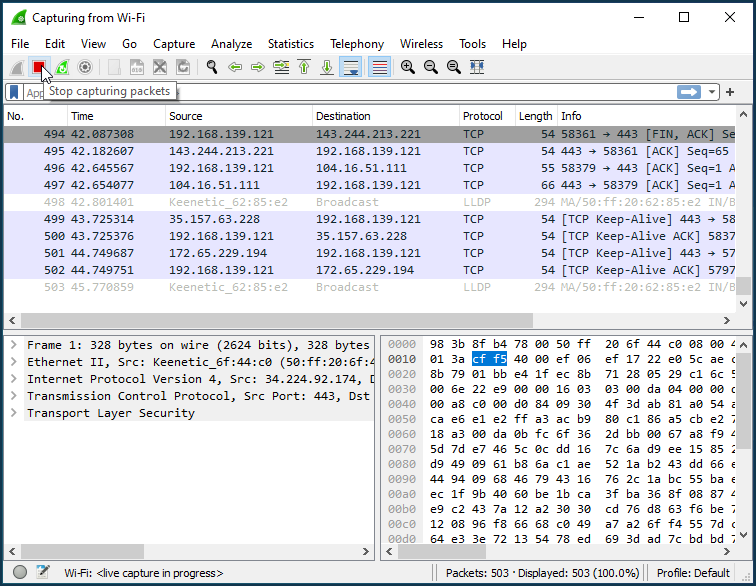Open display filter history dropdown arrow
The height and width of the screenshot is (586, 756).
711,92
